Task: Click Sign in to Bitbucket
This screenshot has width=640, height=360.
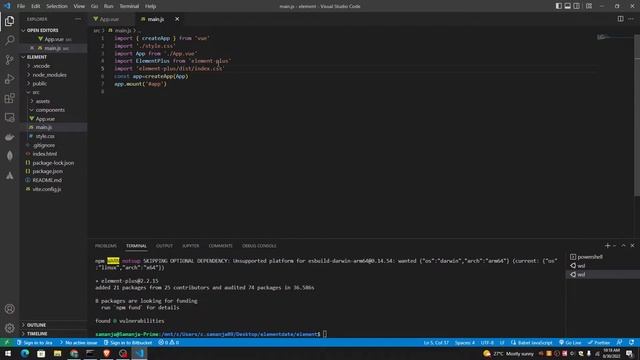Action: [x=128, y=342]
